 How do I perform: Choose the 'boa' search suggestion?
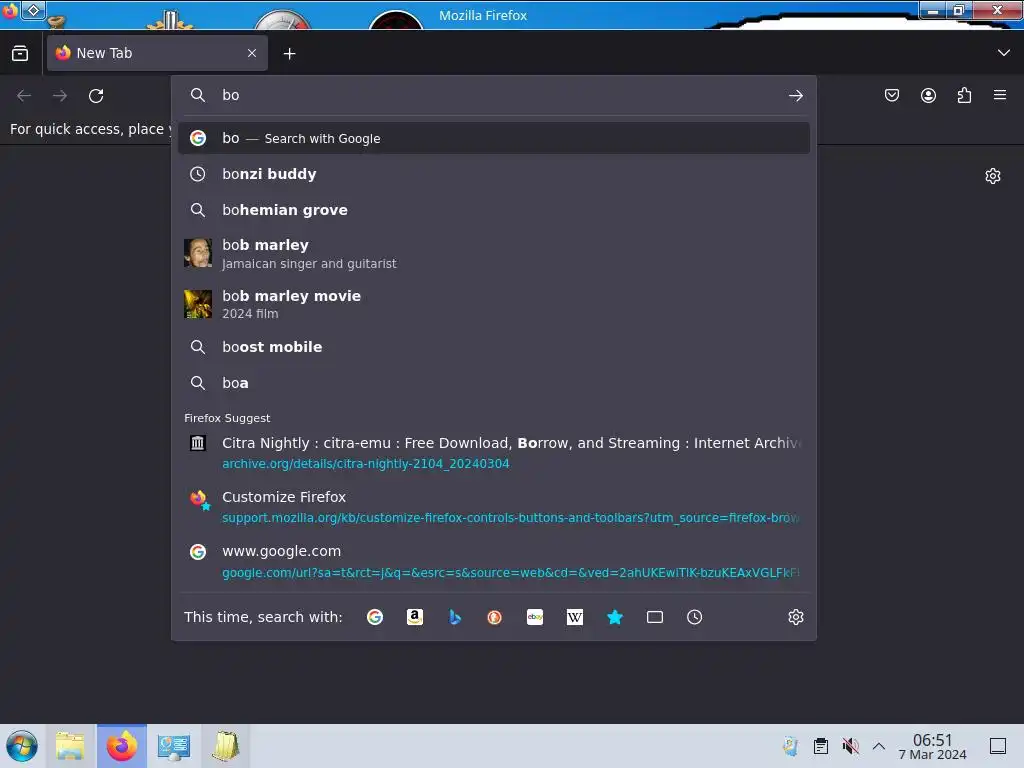point(493,383)
